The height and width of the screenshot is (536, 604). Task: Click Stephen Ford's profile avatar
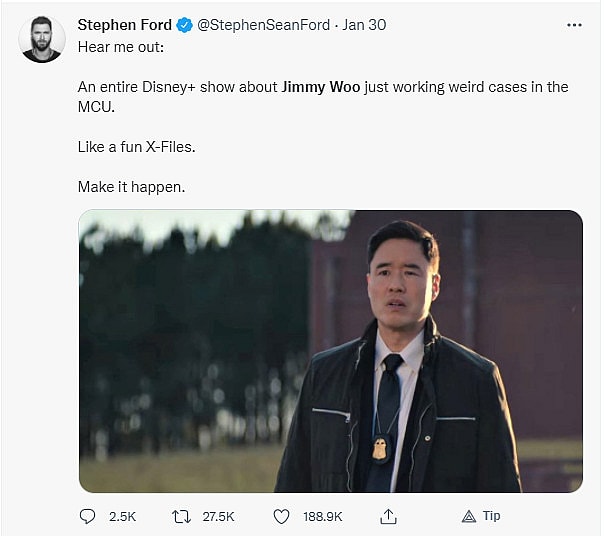point(42,39)
